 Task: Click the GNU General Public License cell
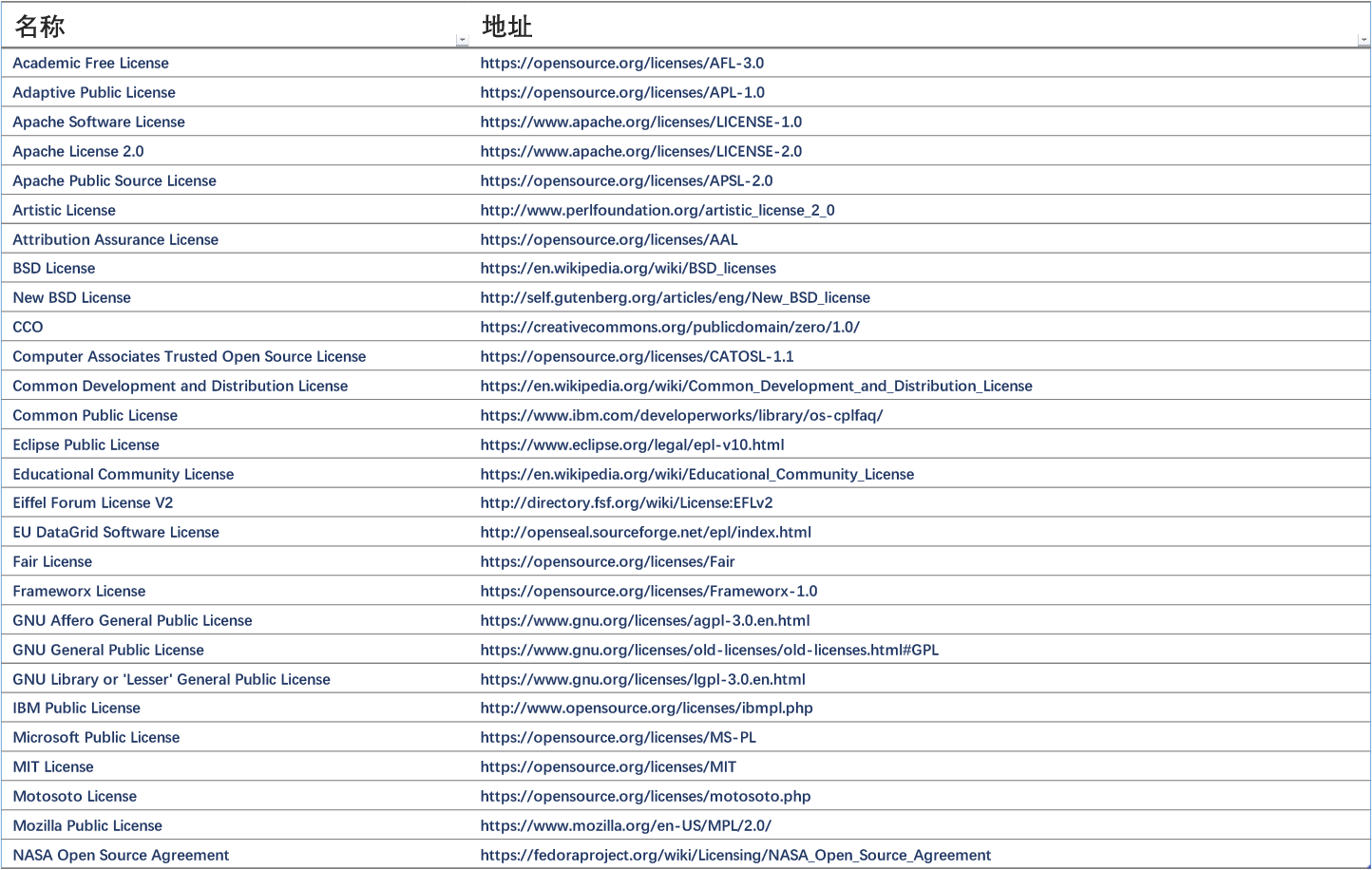coord(108,650)
